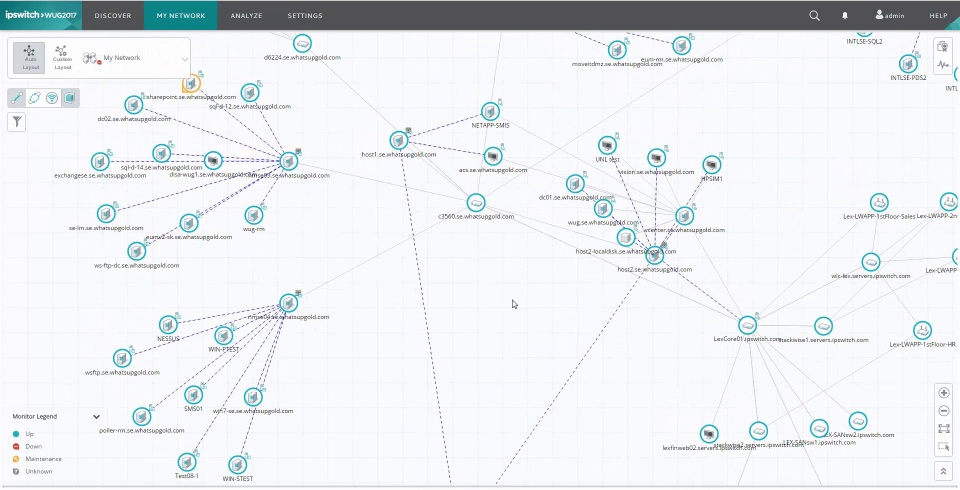The width and height of the screenshot is (960, 490).
Task: Select the Lex-LWAPP-1stFloor-Sales access point
Action: click(x=879, y=203)
